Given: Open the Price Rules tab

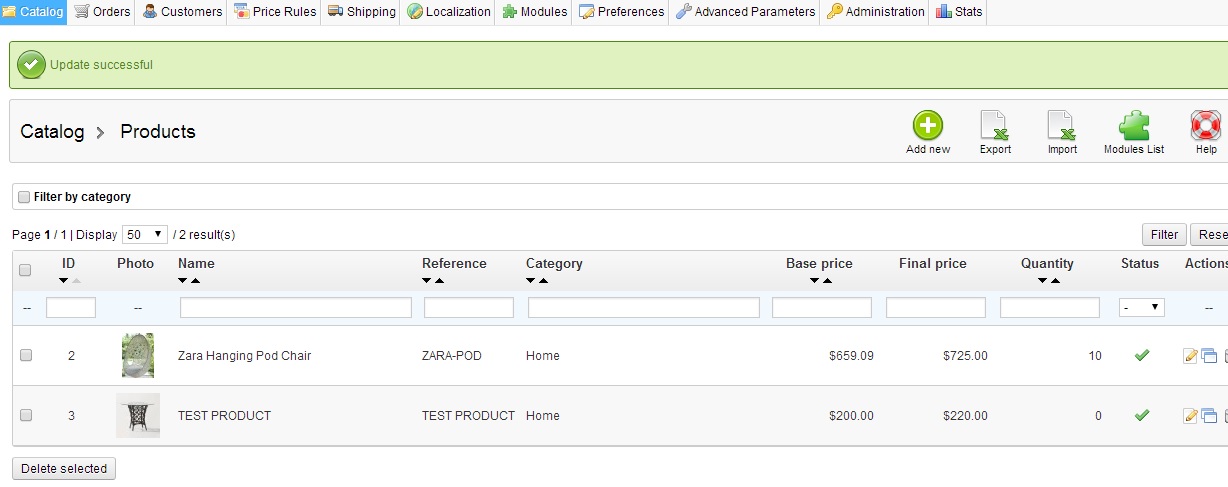Looking at the screenshot, I should 275,12.
